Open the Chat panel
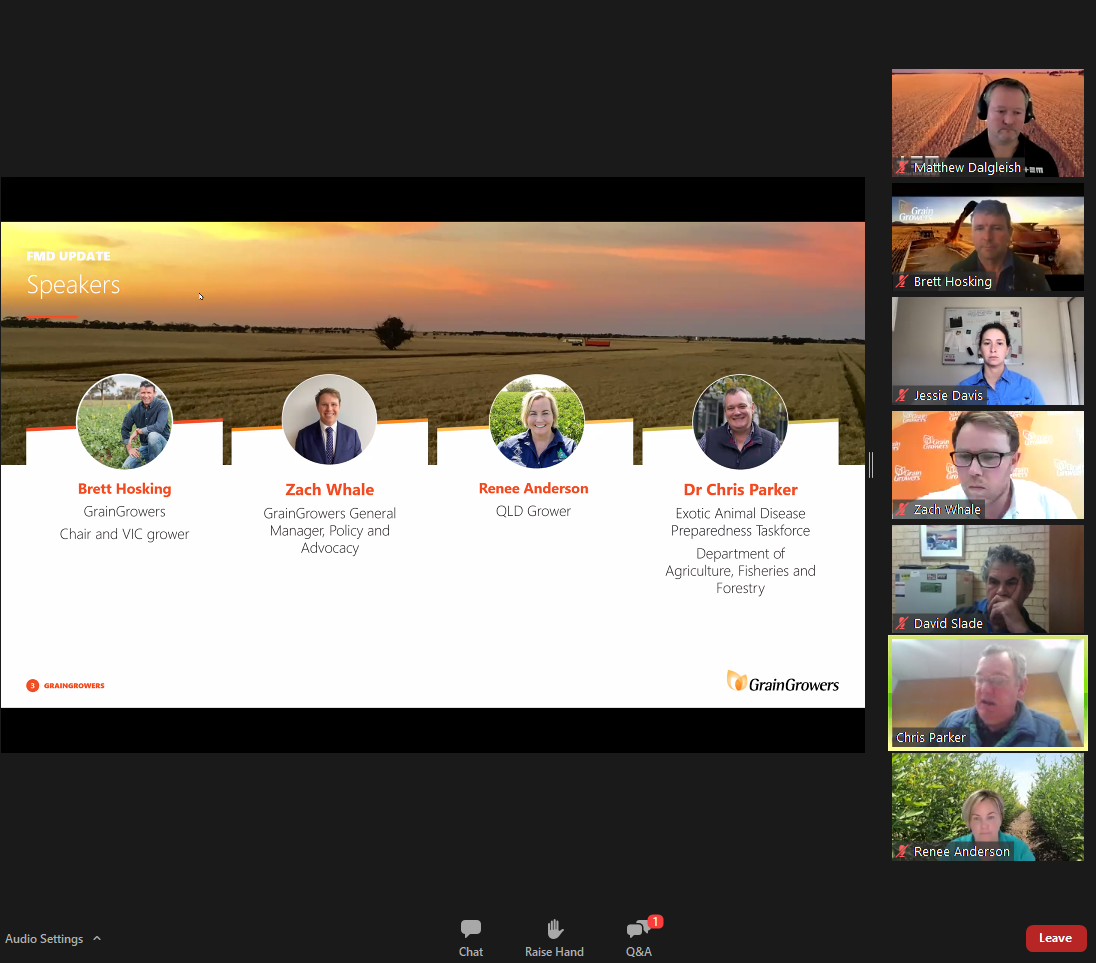Image resolution: width=1096 pixels, height=963 pixels. [x=470, y=938]
